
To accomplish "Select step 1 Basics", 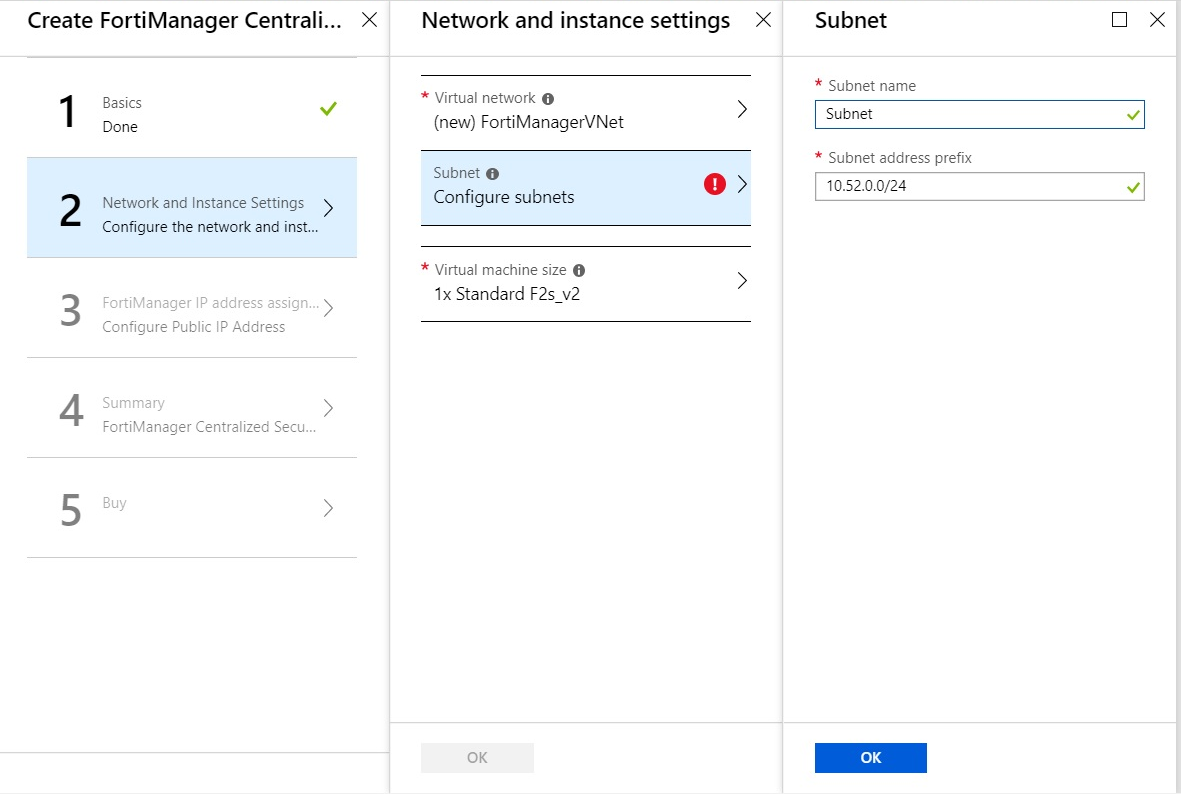I will 192,113.
